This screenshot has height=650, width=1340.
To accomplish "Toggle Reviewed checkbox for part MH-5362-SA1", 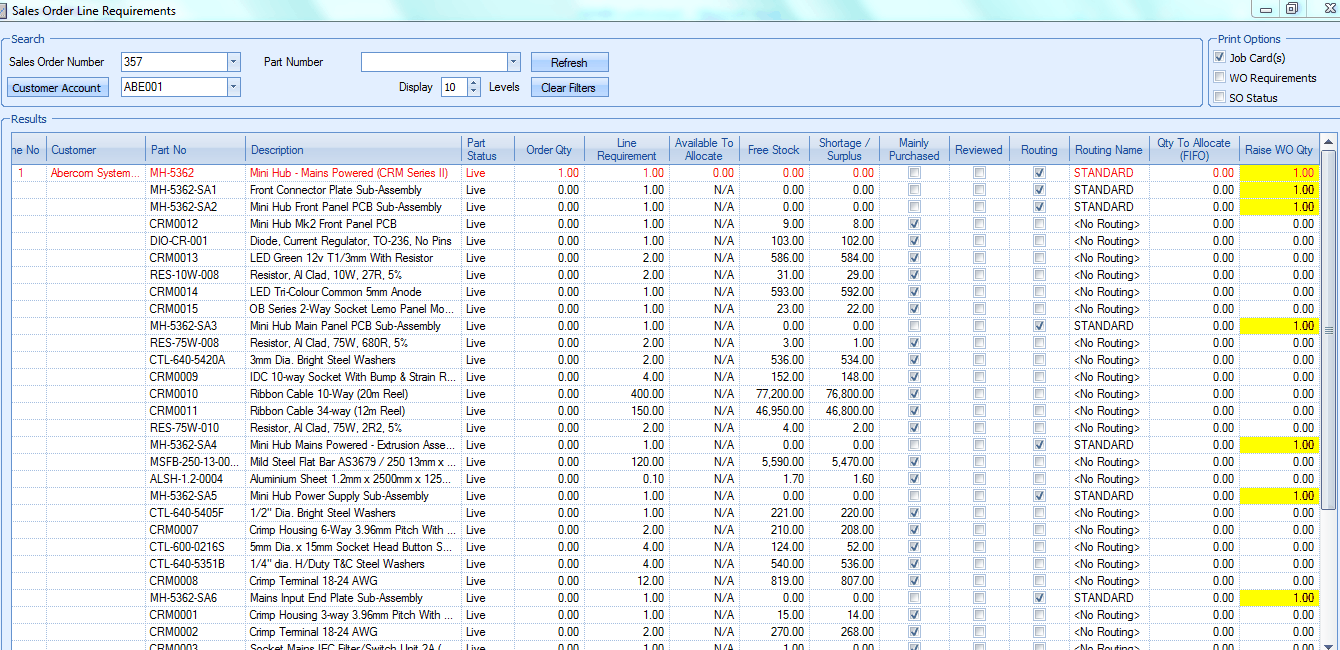I will tap(979, 190).
